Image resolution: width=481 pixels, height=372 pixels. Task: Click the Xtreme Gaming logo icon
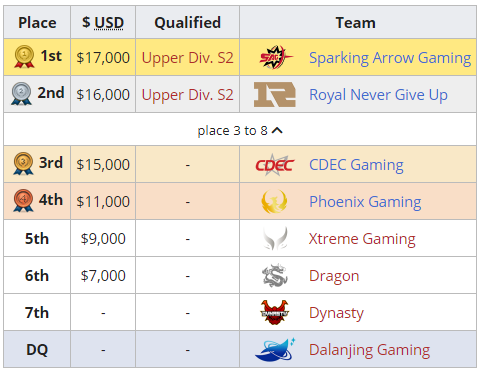click(x=275, y=239)
